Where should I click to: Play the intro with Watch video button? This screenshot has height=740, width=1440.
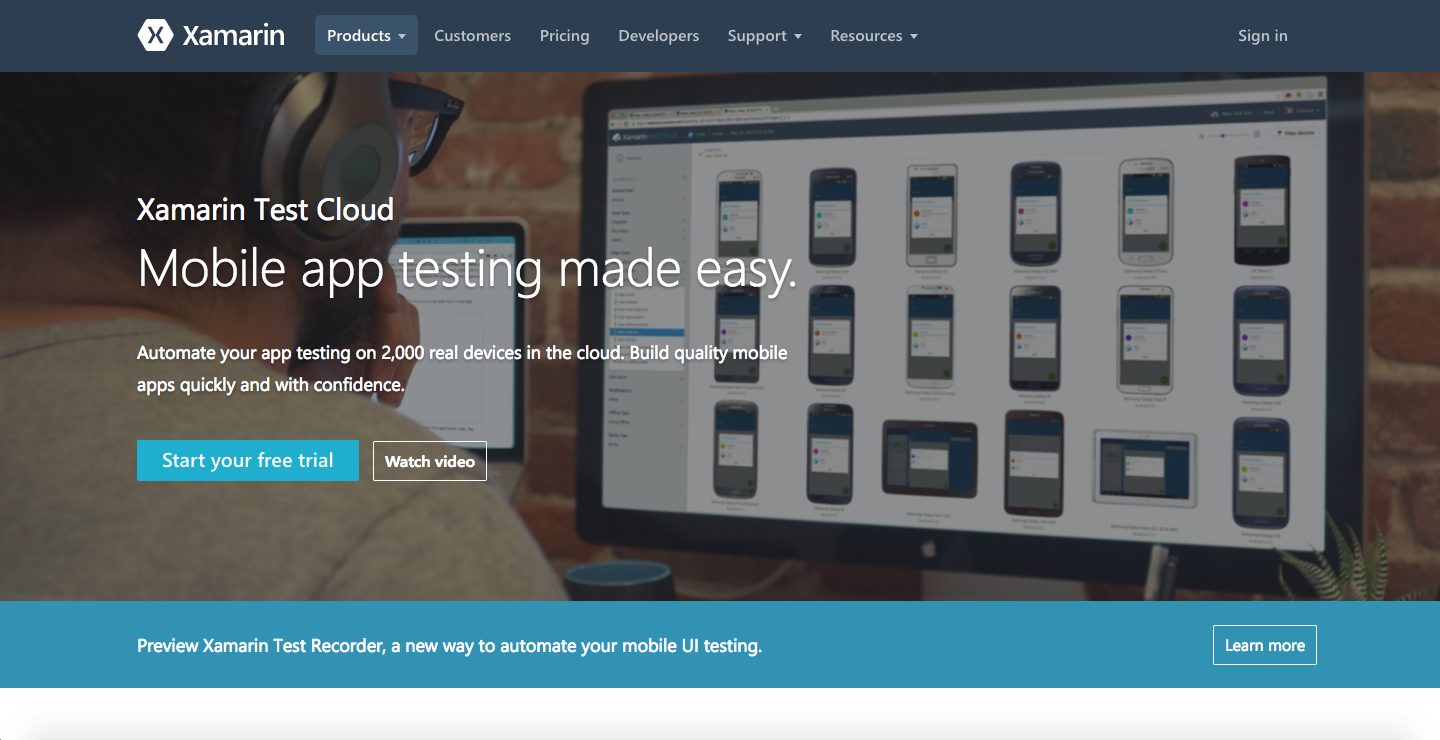tap(430, 461)
